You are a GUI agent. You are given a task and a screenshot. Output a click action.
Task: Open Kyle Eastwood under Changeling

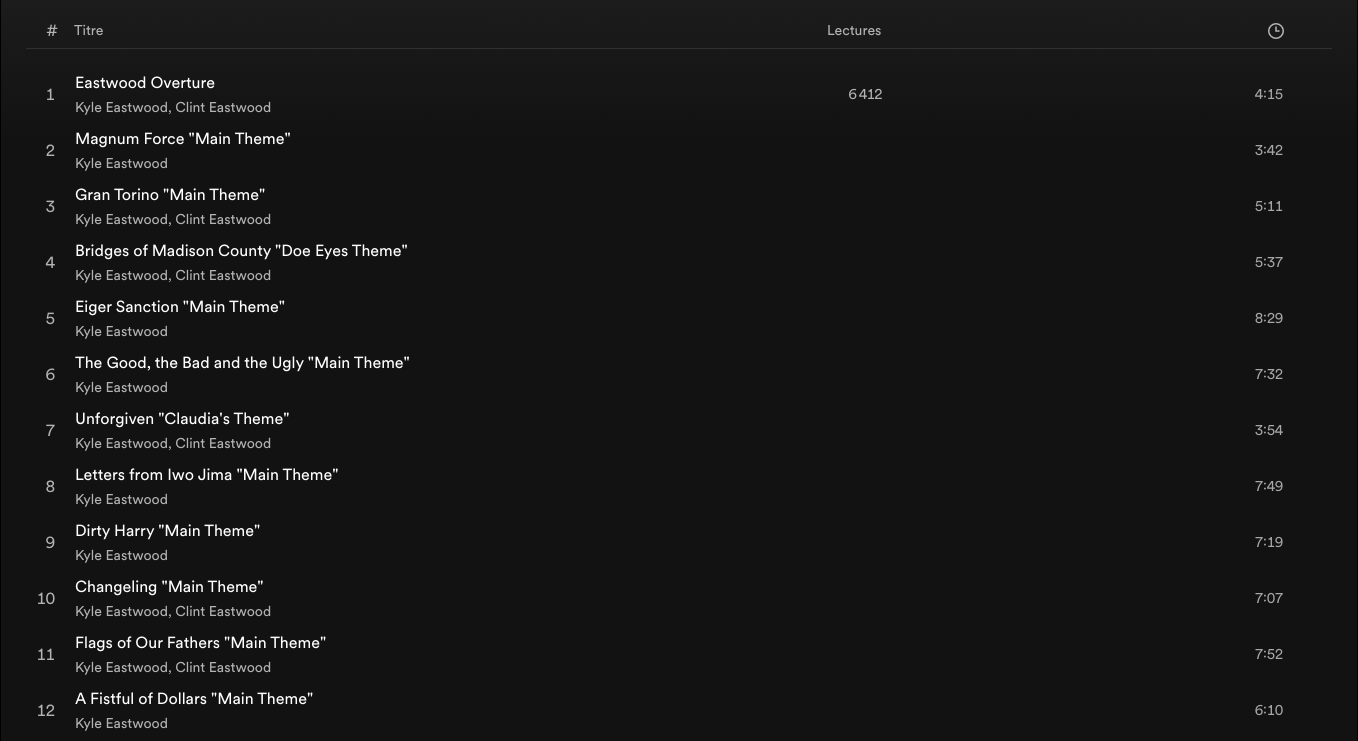tap(121, 611)
